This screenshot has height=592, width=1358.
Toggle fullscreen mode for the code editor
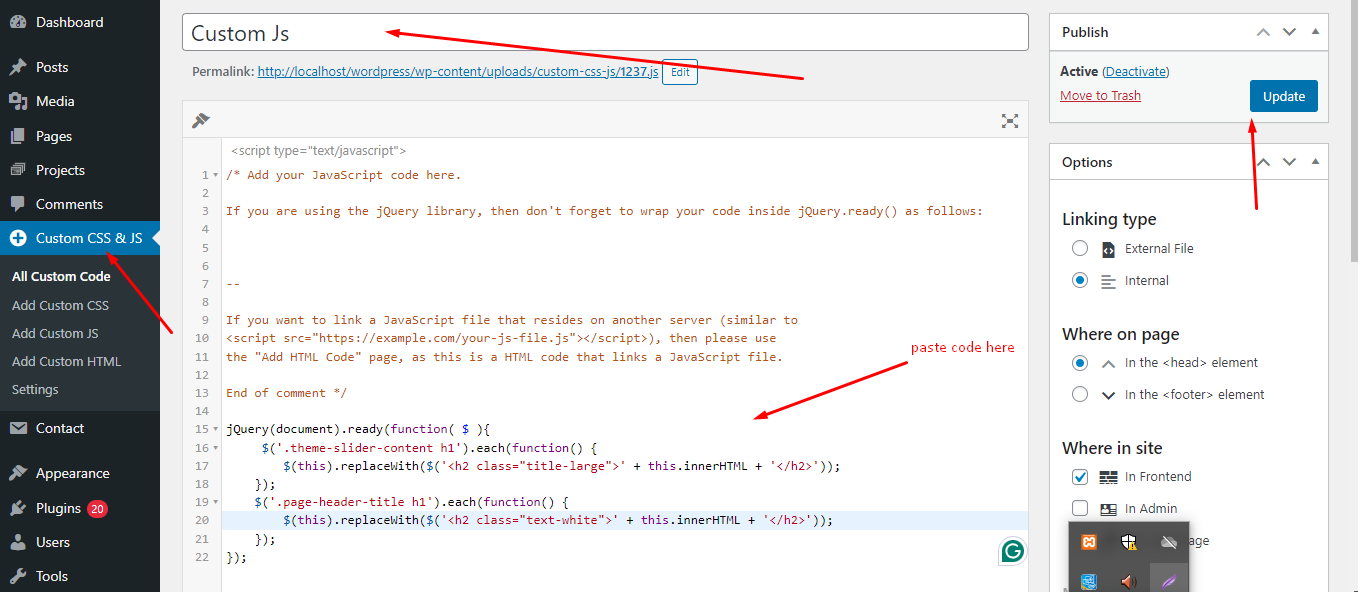coord(1010,121)
